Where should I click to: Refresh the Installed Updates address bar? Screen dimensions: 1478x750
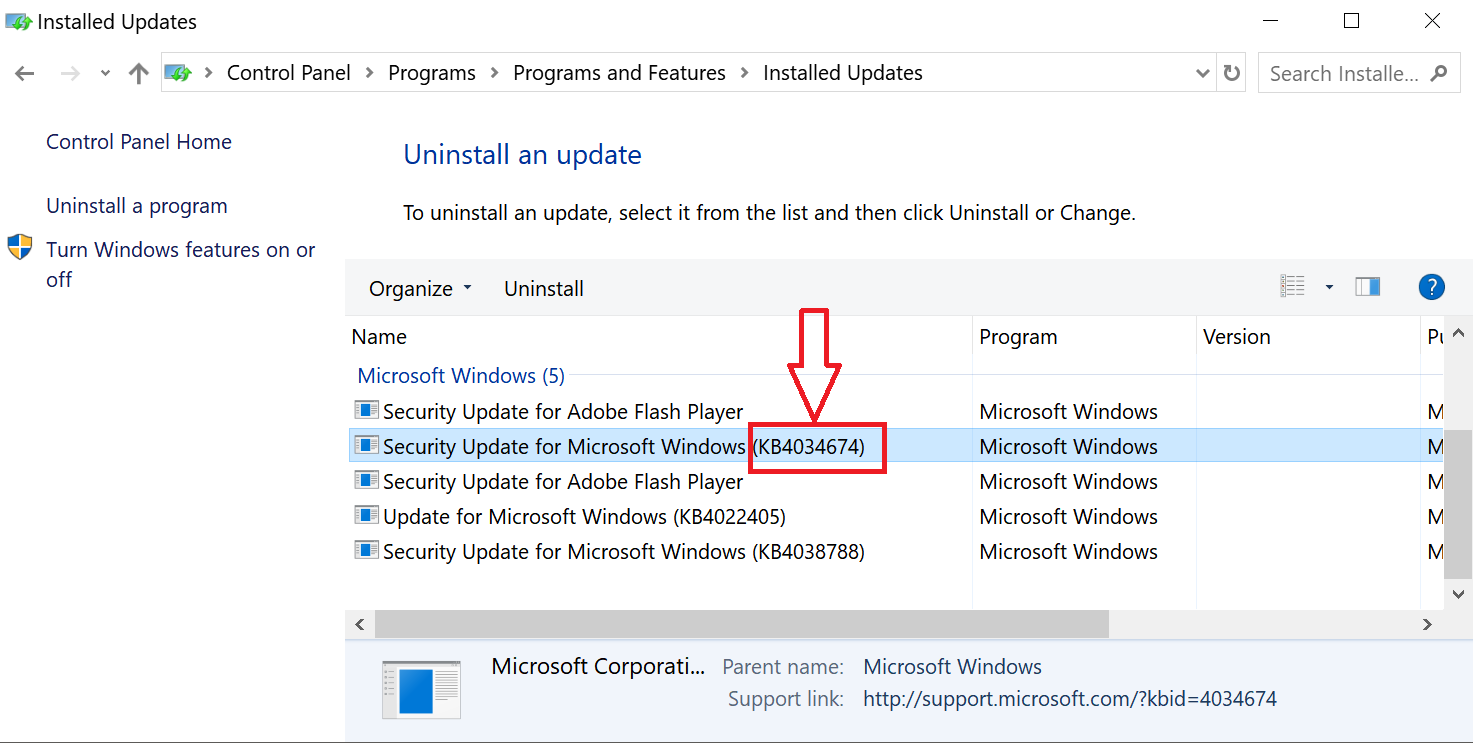1232,73
